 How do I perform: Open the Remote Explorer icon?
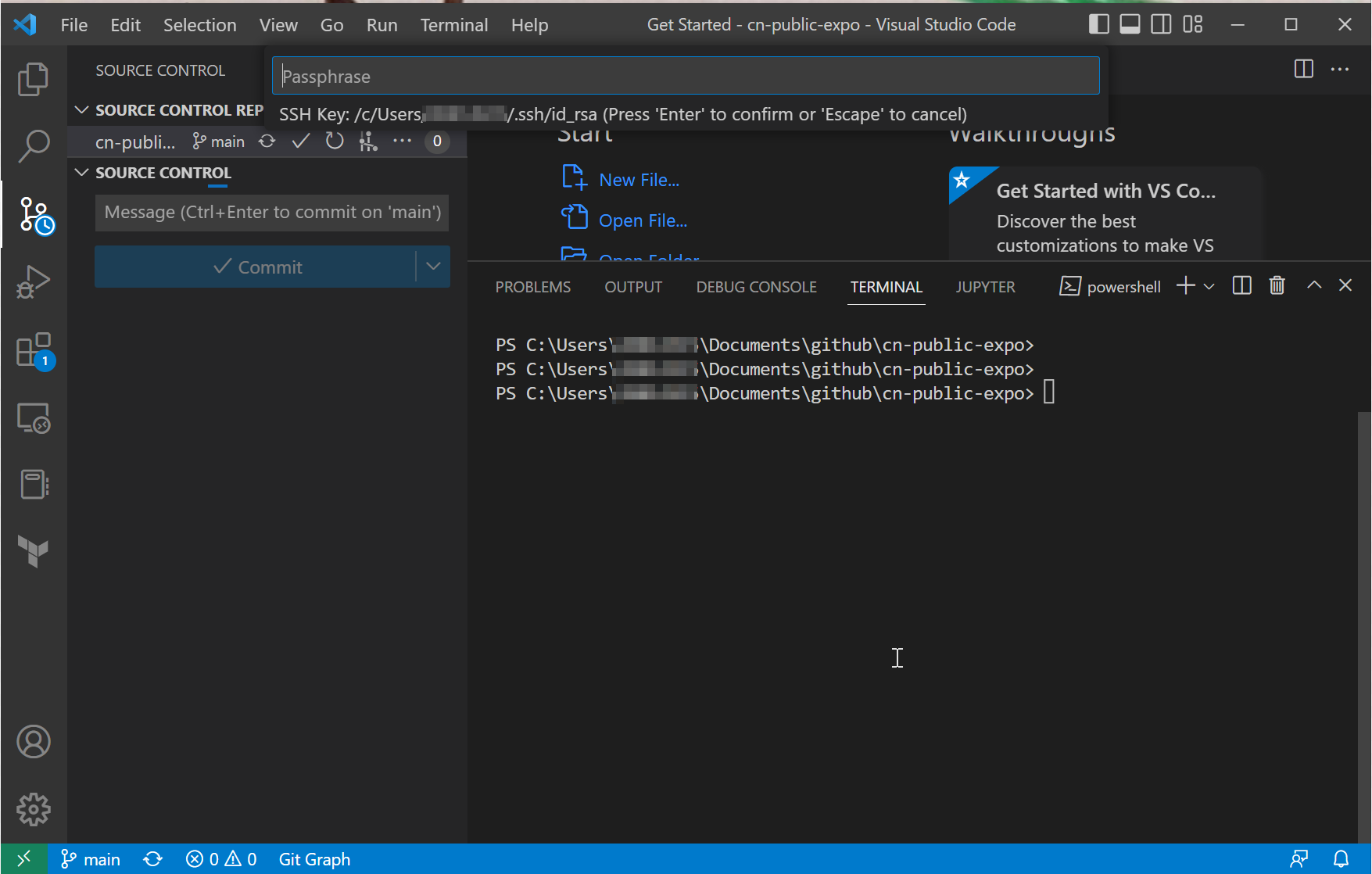(x=33, y=418)
